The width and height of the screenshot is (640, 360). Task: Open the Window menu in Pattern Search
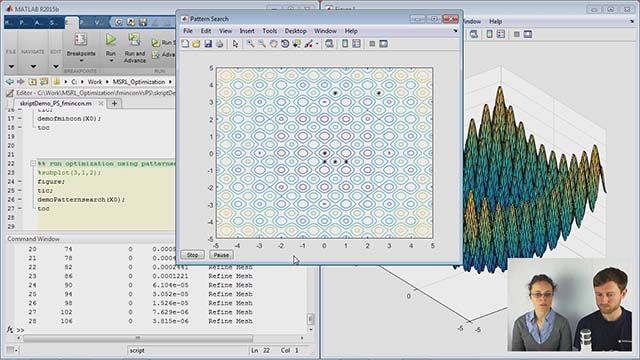coord(325,31)
